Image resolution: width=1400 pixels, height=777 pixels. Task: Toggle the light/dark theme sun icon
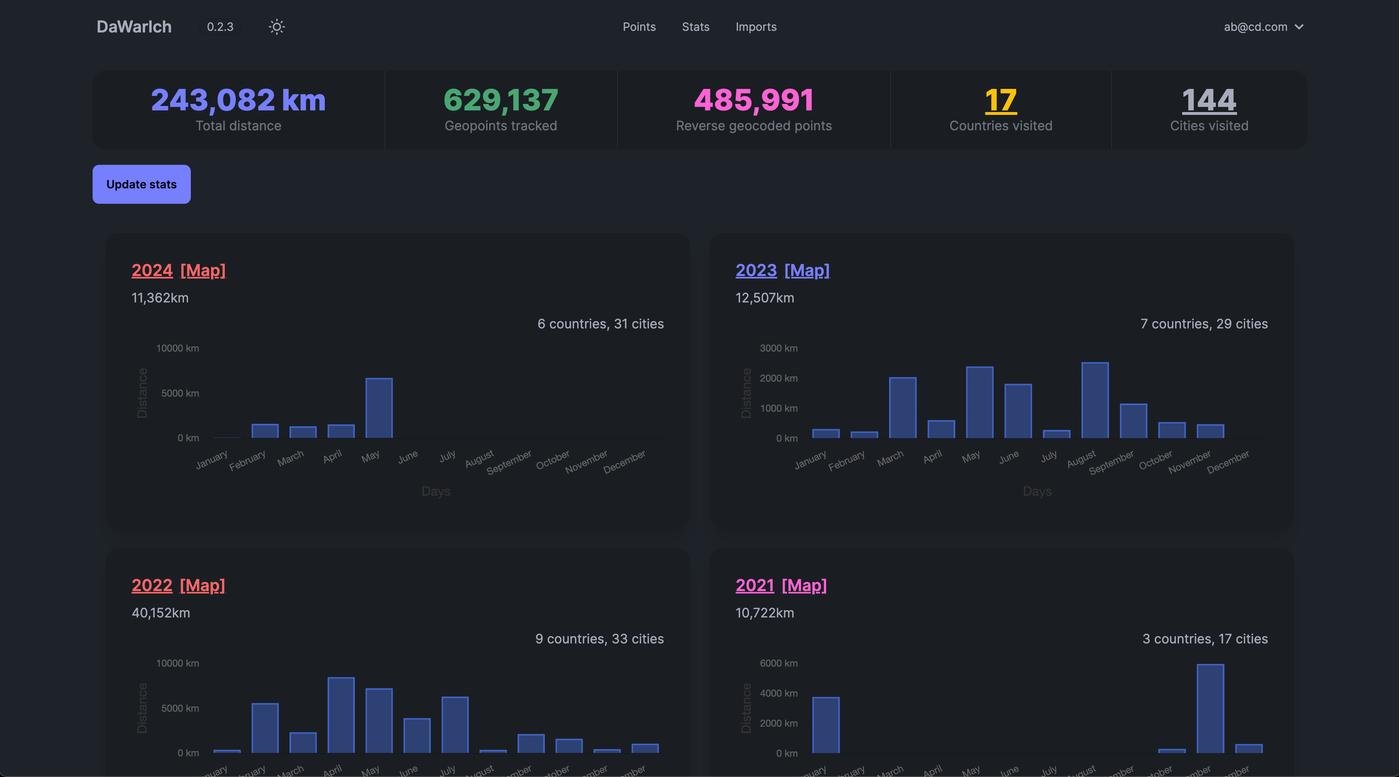coord(277,27)
